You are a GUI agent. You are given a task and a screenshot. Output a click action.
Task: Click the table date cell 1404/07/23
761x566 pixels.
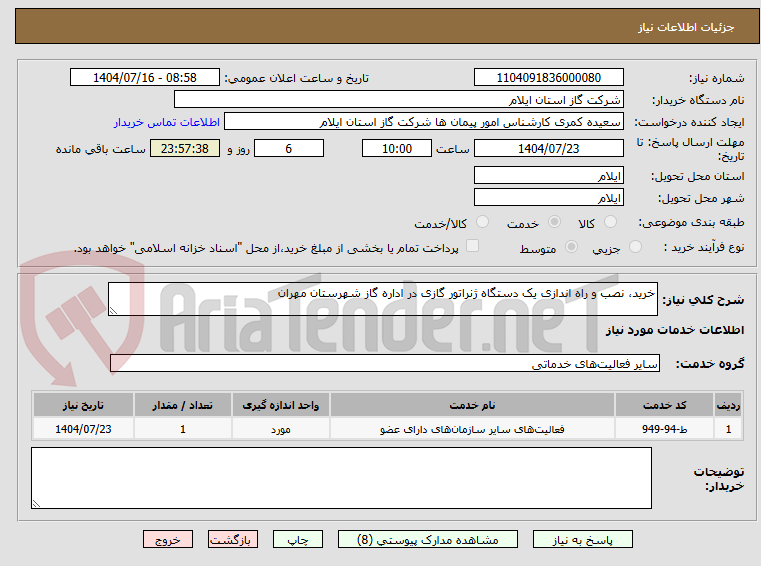point(83,429)
